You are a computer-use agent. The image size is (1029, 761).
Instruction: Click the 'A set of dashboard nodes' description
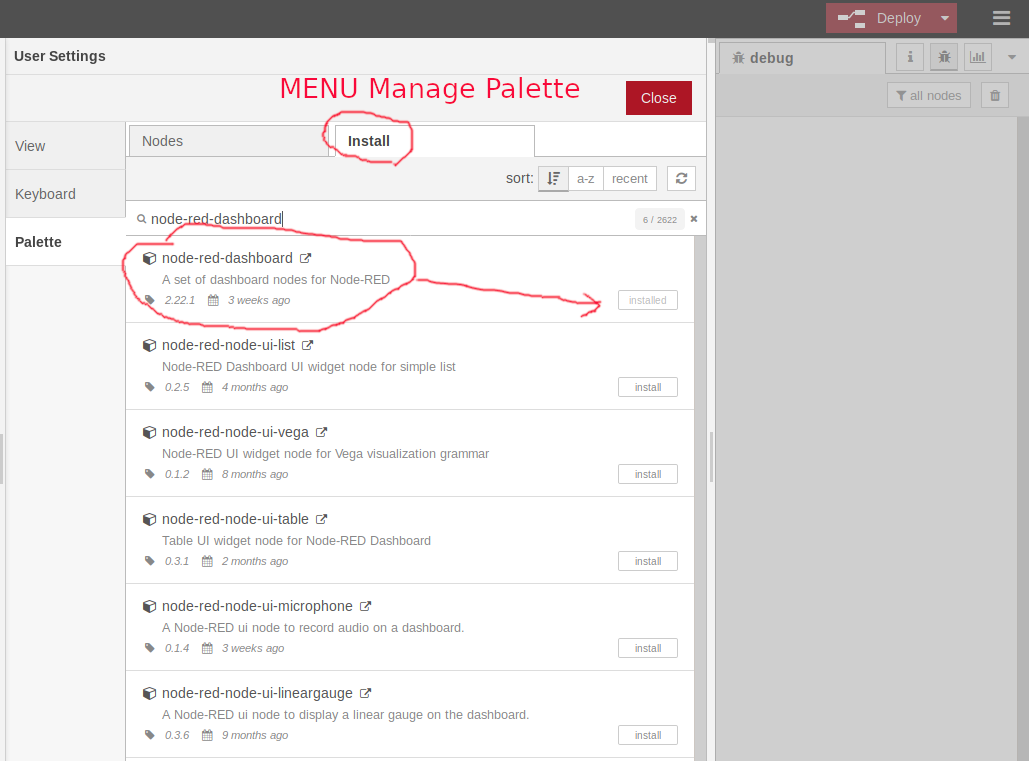click(x=276, y=279)
